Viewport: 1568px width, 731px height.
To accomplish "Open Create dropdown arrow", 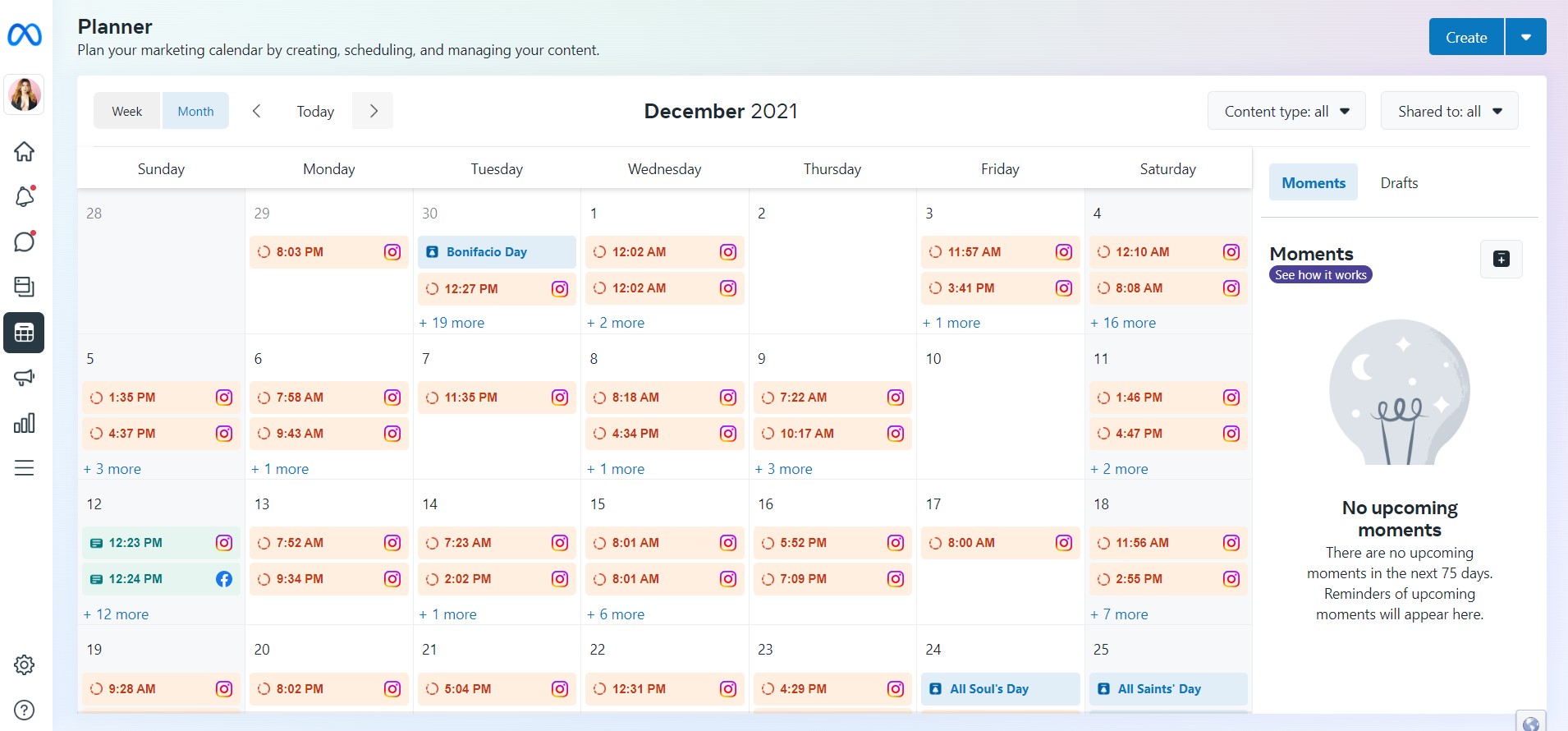I will click(1526, 37).
